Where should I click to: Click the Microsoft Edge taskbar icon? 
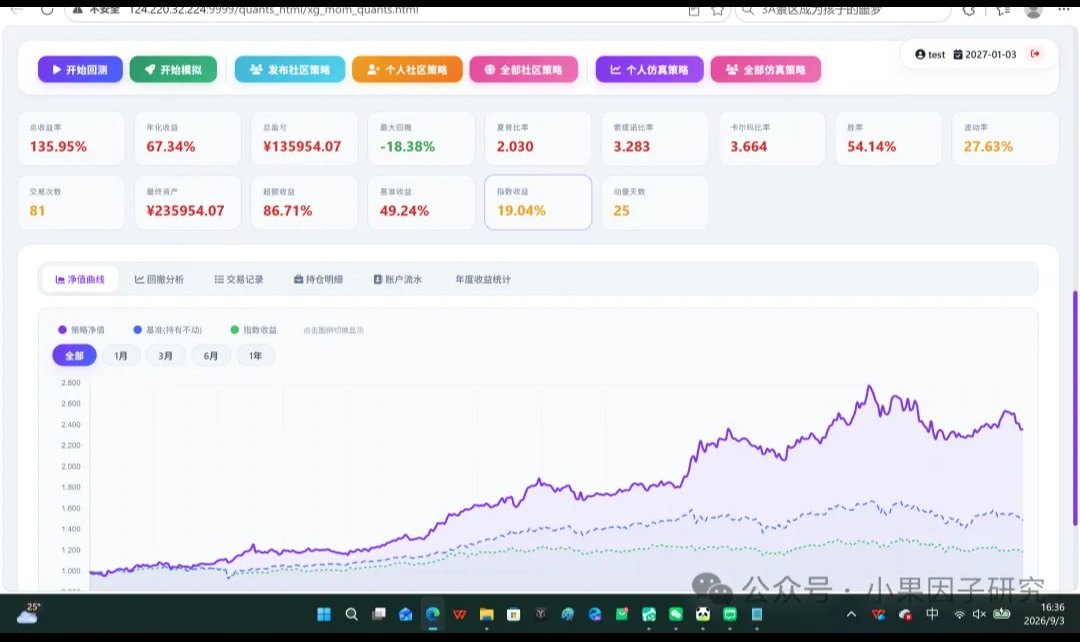pos(433,614)
